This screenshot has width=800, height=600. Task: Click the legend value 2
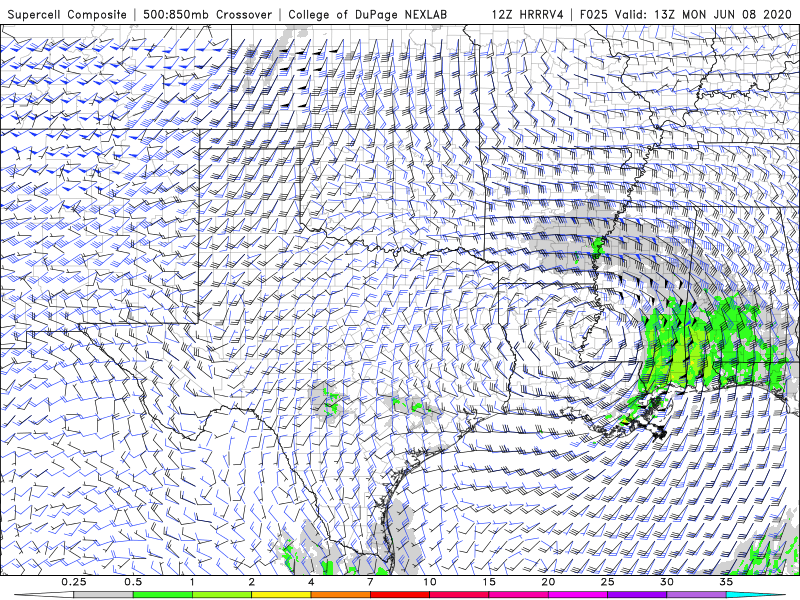[x=252, y=582]
